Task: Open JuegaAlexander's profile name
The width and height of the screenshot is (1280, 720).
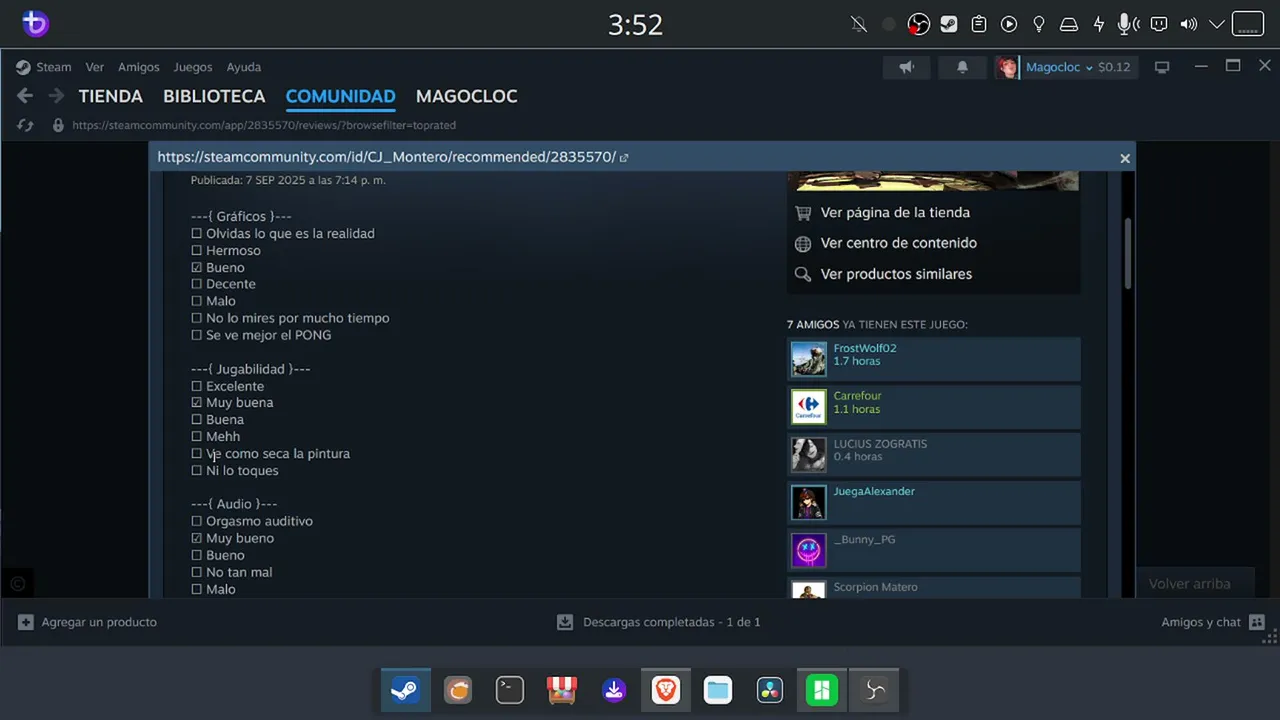Action: (x=874, y=491)
